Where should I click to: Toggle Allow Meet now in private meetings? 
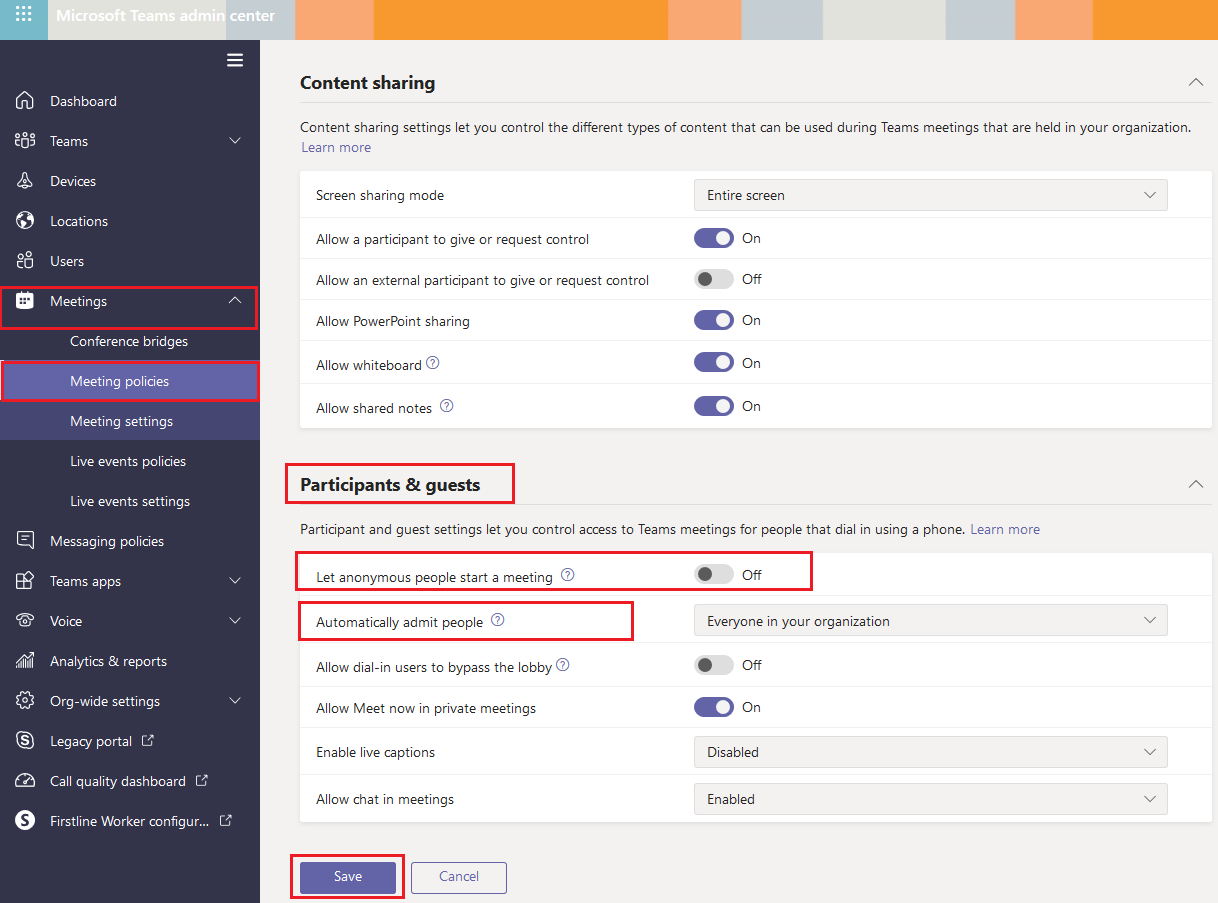(714, 707)
